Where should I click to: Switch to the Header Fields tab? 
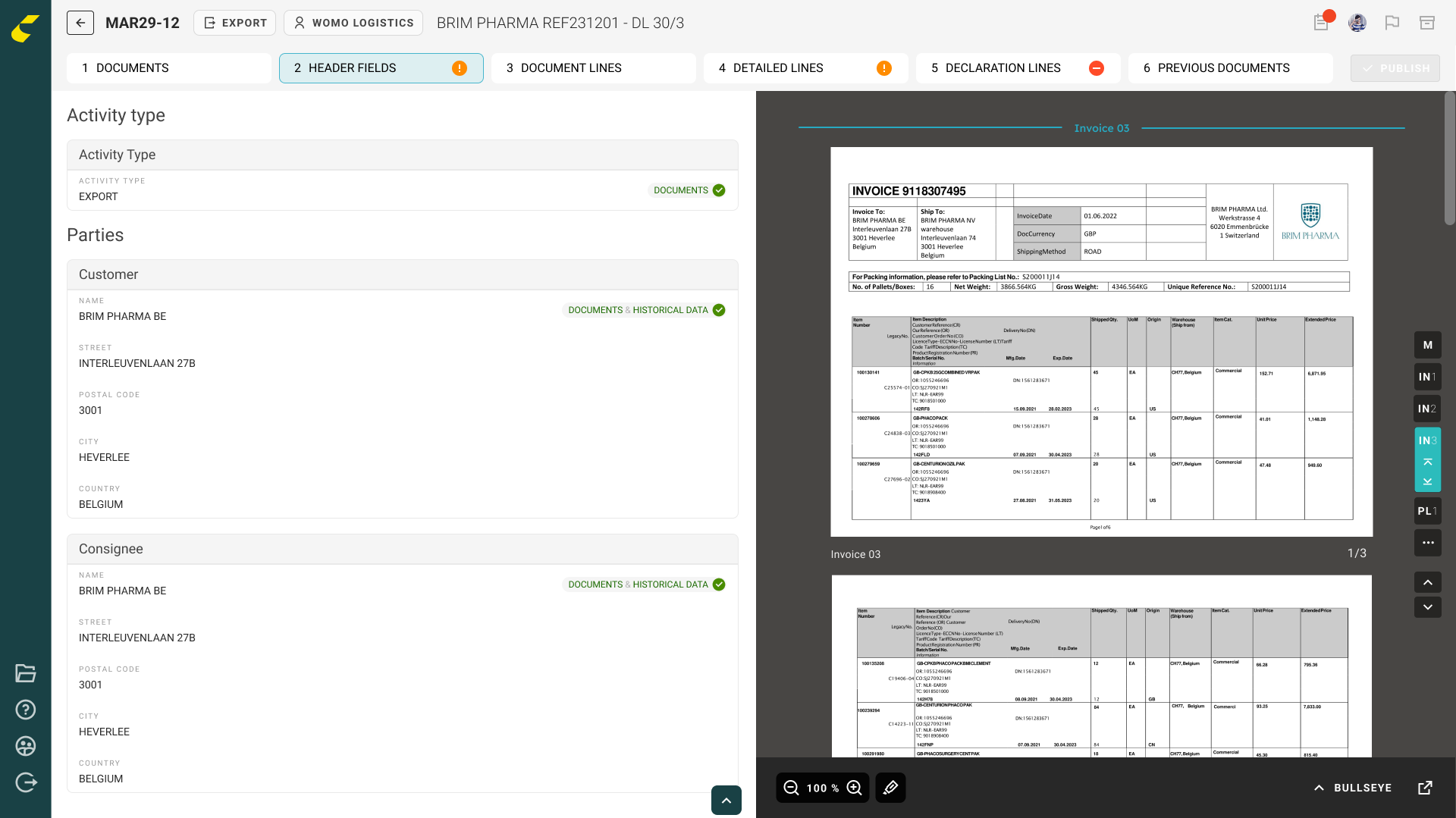click(x=381, y=68)
